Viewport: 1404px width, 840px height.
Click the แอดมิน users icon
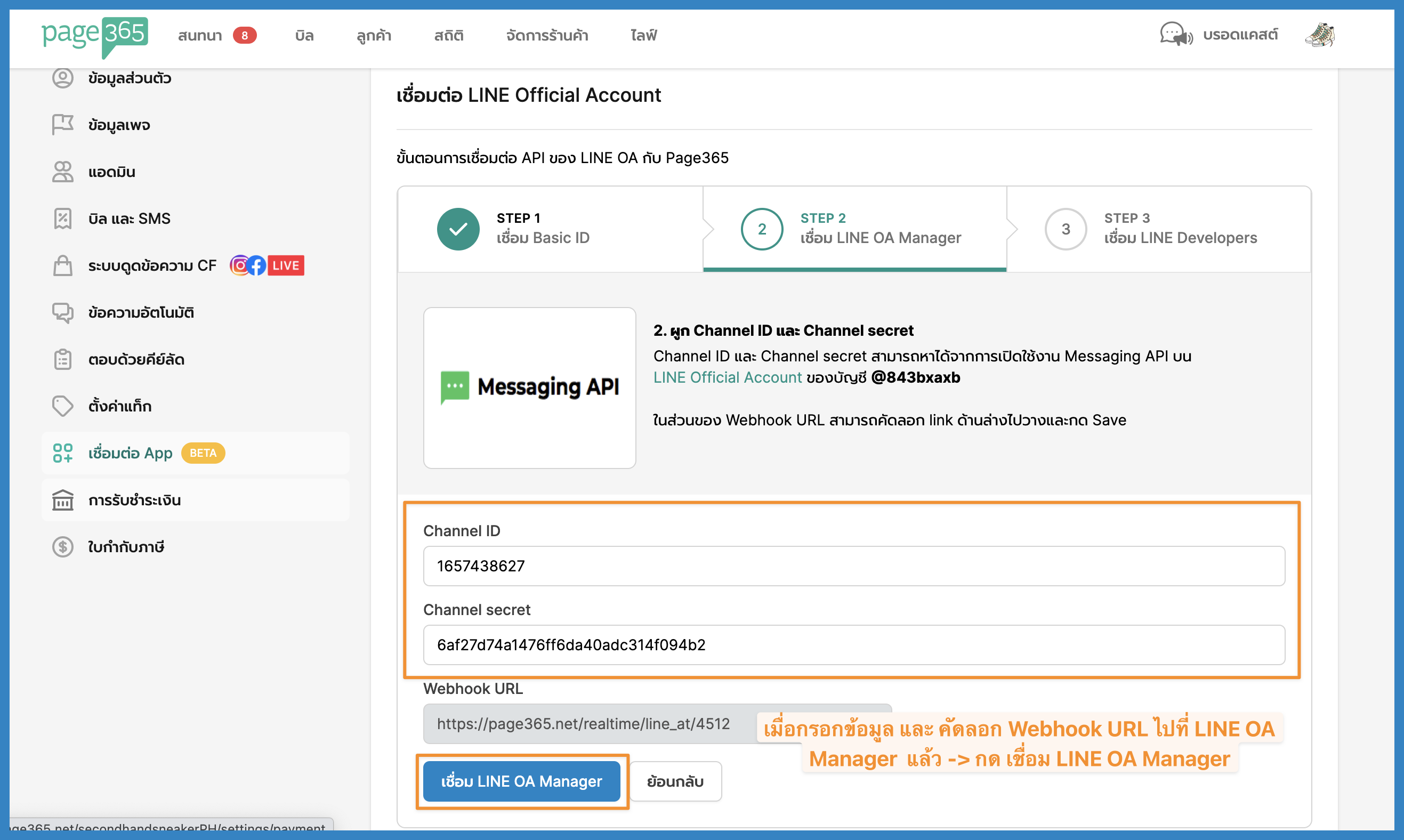63,172
